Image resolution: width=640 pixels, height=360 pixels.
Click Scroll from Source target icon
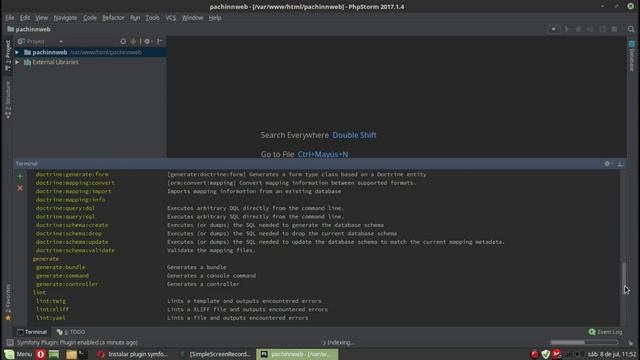pos(123,41)
